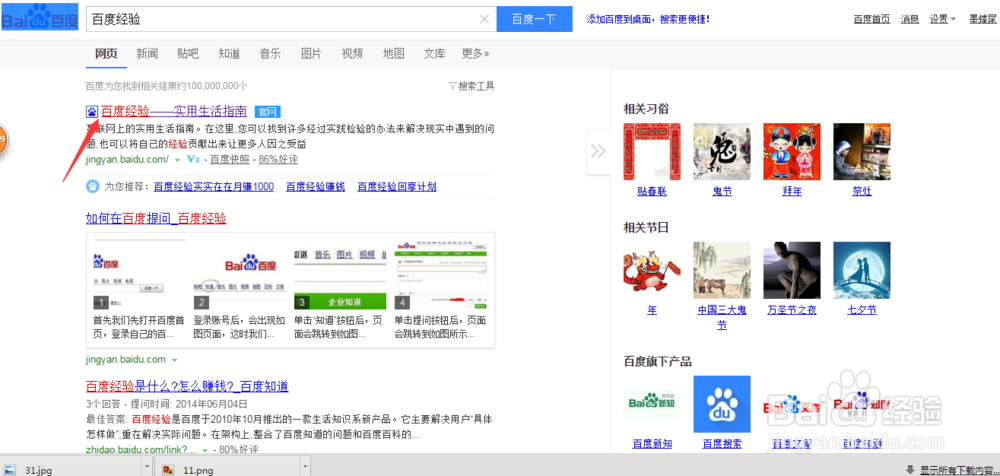This screenshot has width=1000, height=476.
Task: Click 贴春联 caption link
Action: coord(652,191)
